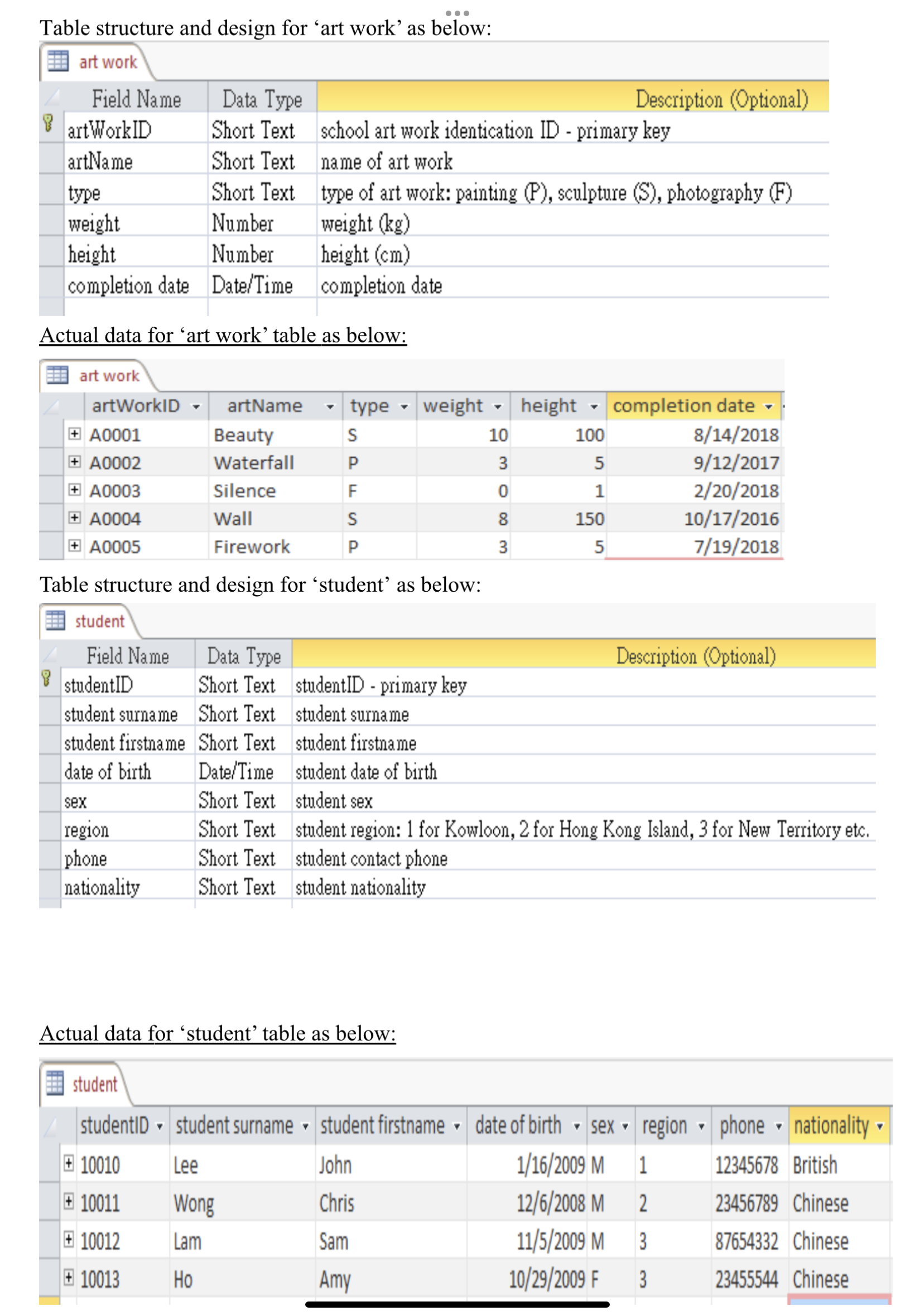
Task: Switch to the 'student' datasheet tab
Action: click(x=95, y=1084)
